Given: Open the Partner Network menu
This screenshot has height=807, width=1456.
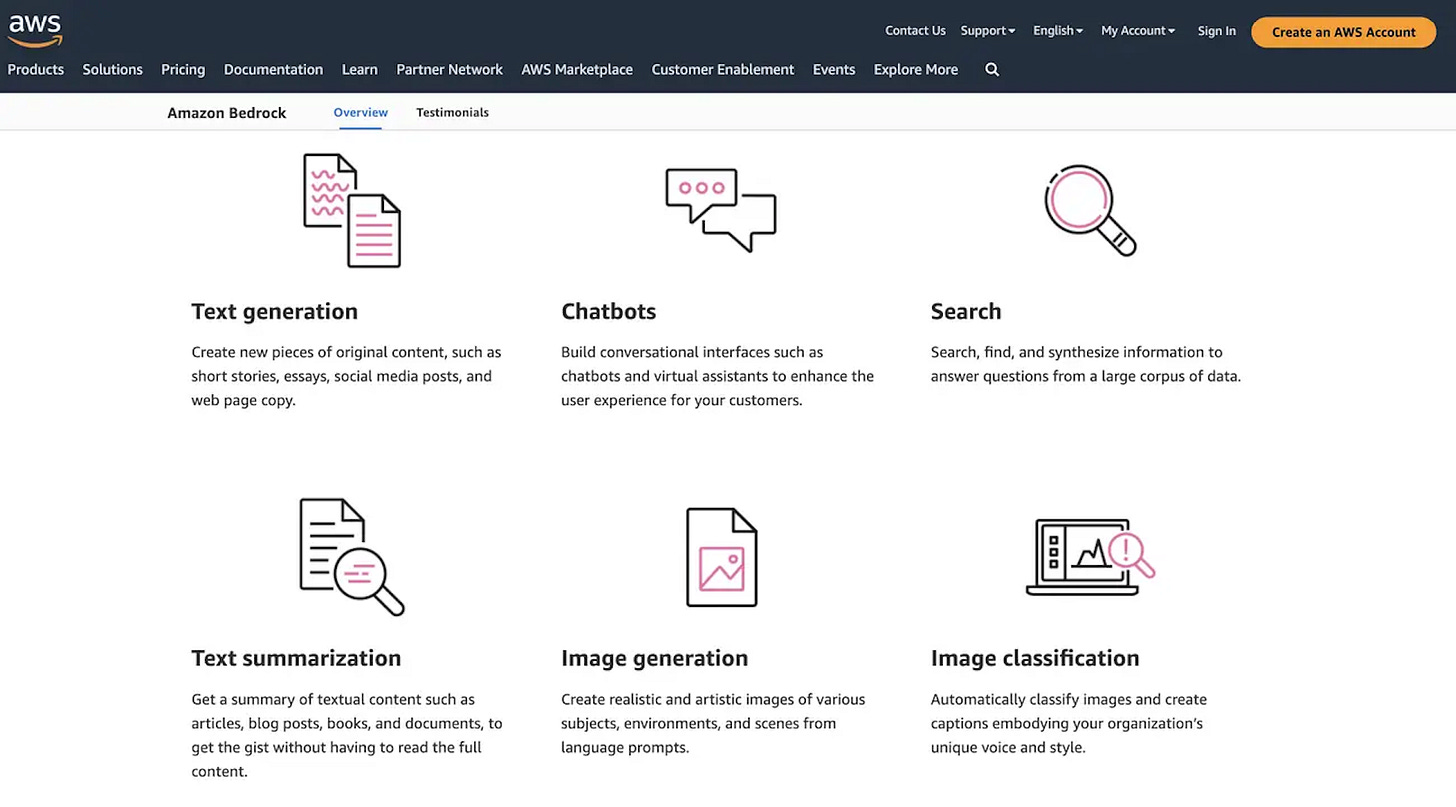Looking at the screenshot, I should click(450, 70).
